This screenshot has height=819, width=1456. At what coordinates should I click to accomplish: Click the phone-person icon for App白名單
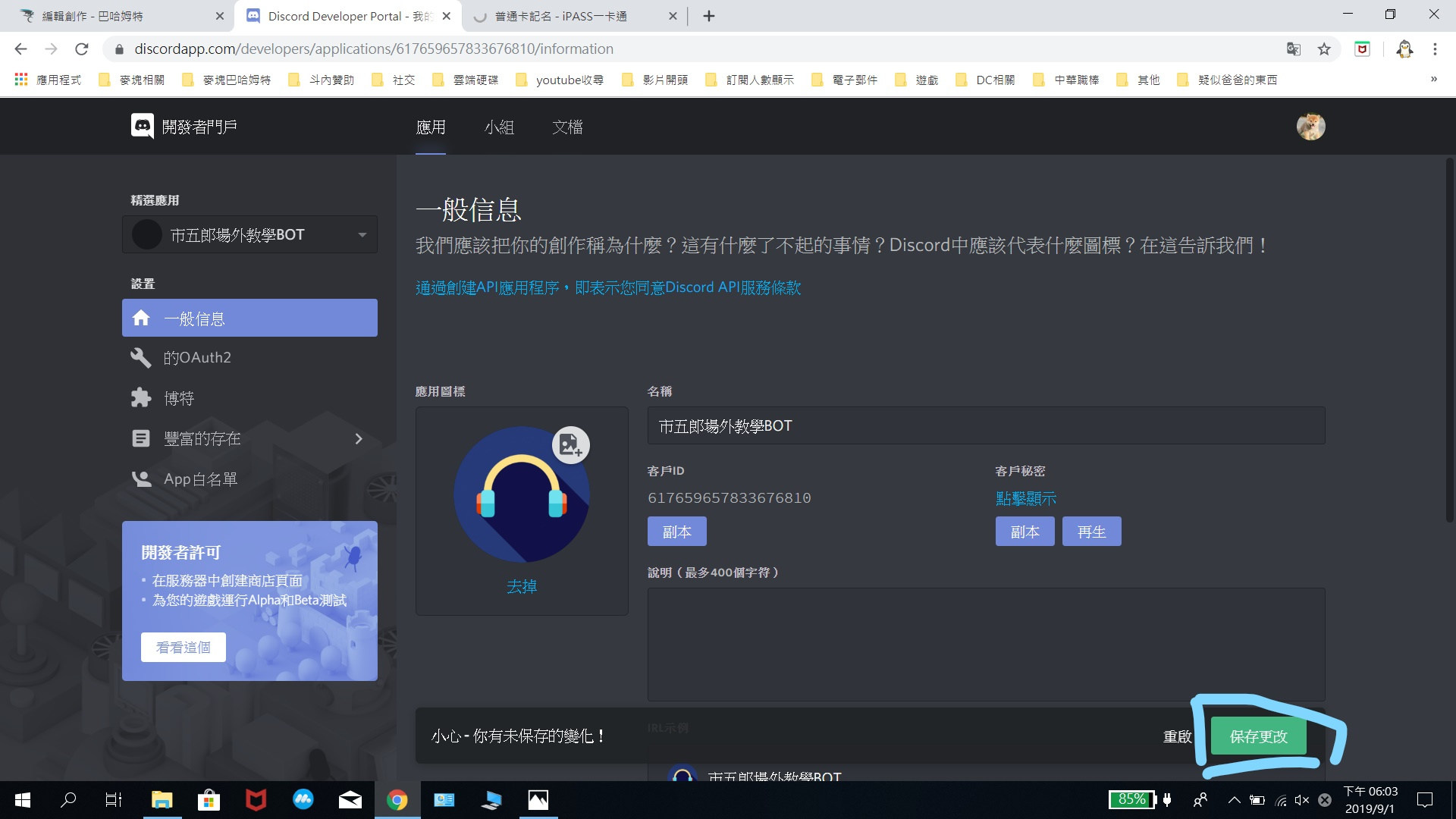point(141,479)
